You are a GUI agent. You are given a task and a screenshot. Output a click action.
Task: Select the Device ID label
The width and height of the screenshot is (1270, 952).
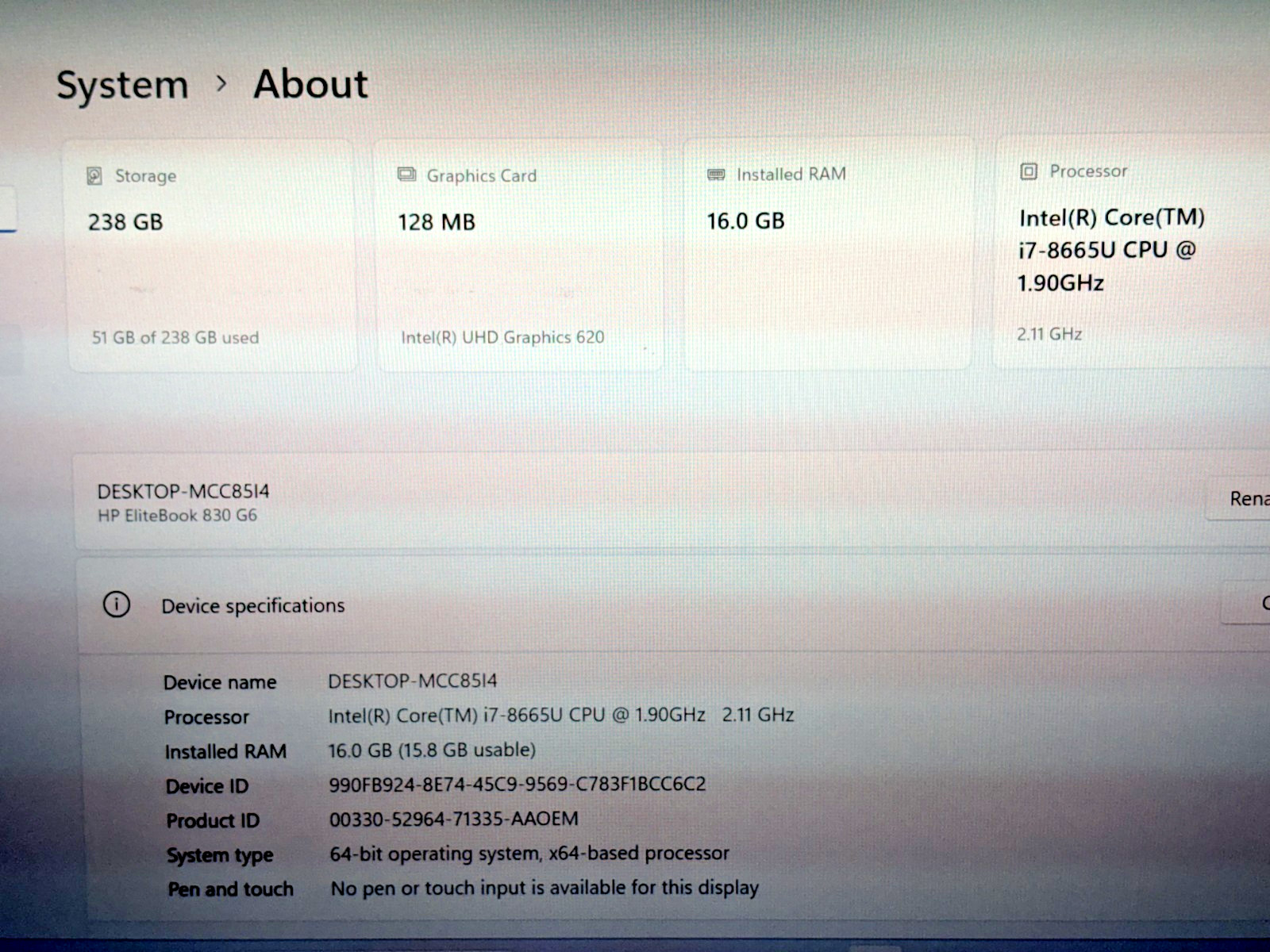tap(207, 786)
